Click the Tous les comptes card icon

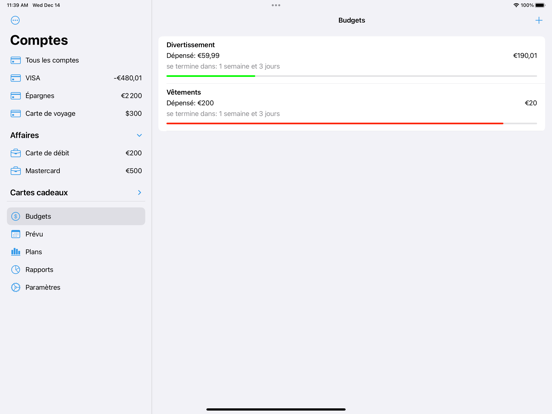point(15,60)
